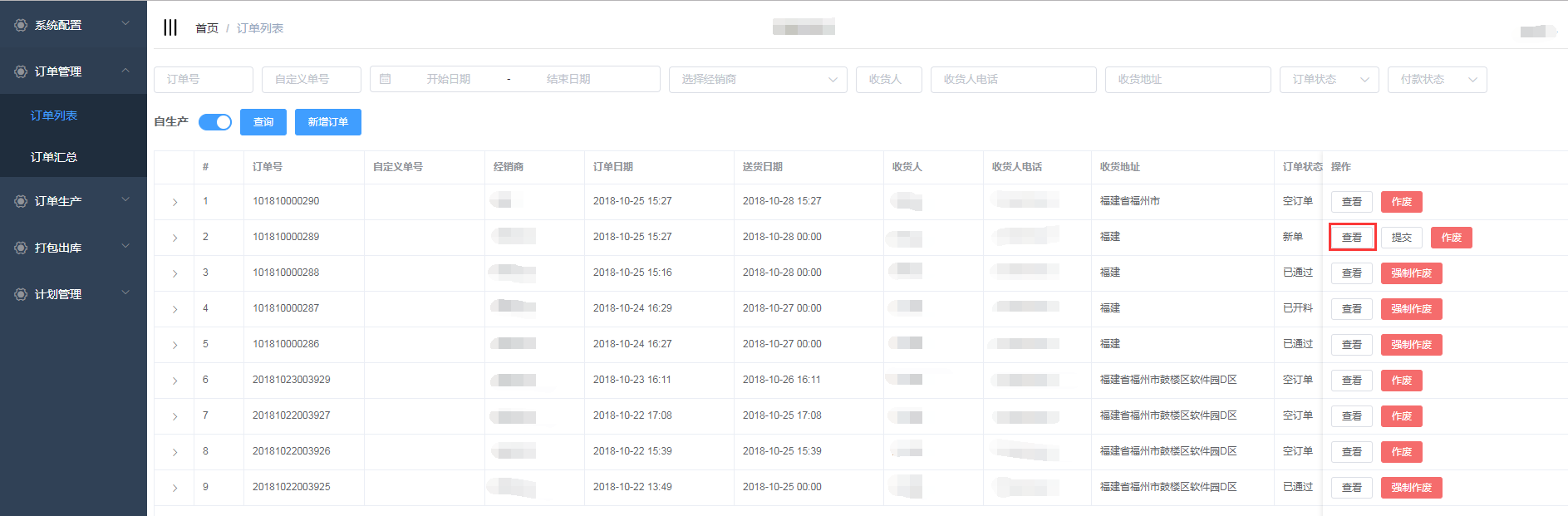The height and width of the screenshot is (516, 1568).
Task: Click the 计划管理 gear icon
Action: pyautogui.click(x=21, y=294)
